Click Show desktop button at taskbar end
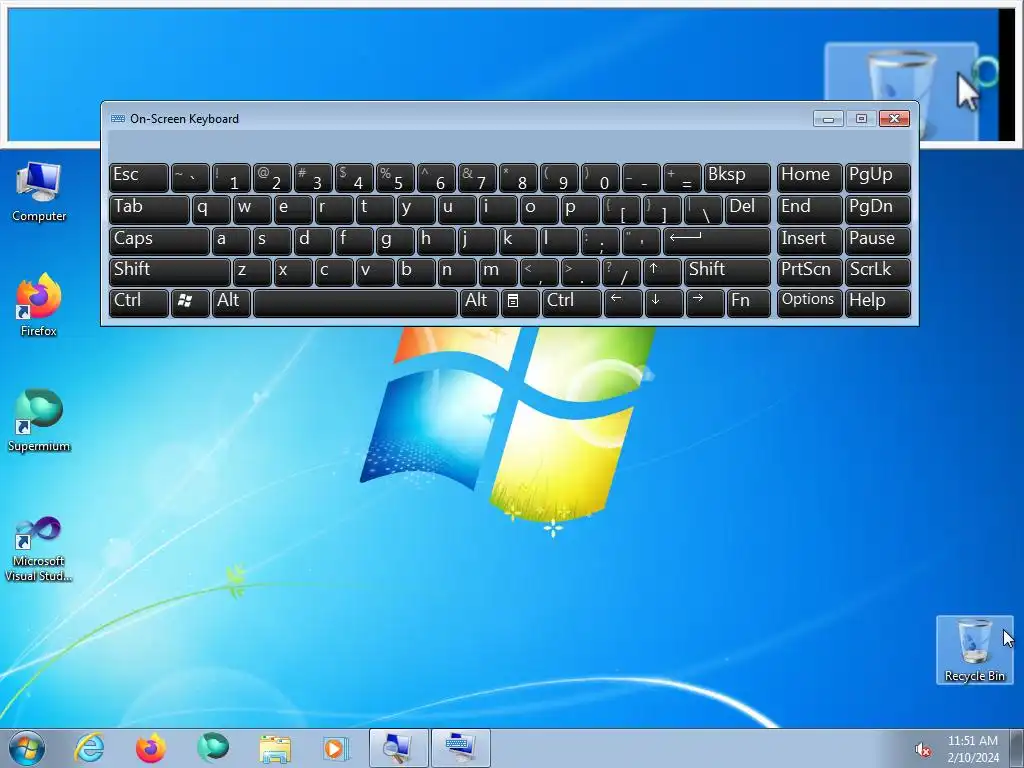1024x768 pixels. 1017,748
